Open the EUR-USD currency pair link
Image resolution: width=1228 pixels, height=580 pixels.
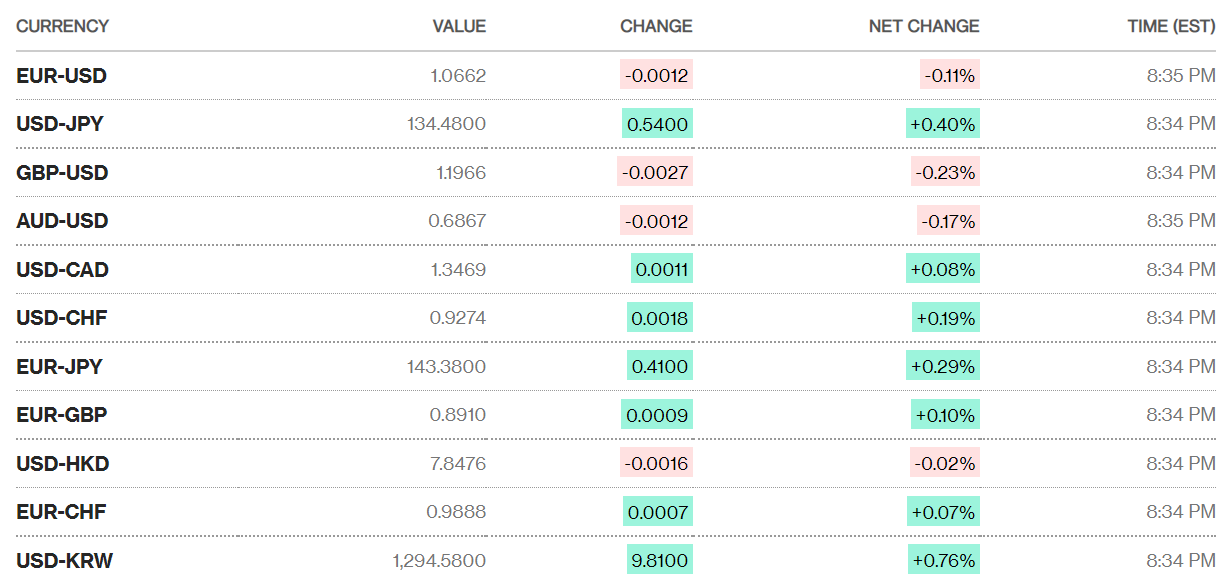(62, 76)
